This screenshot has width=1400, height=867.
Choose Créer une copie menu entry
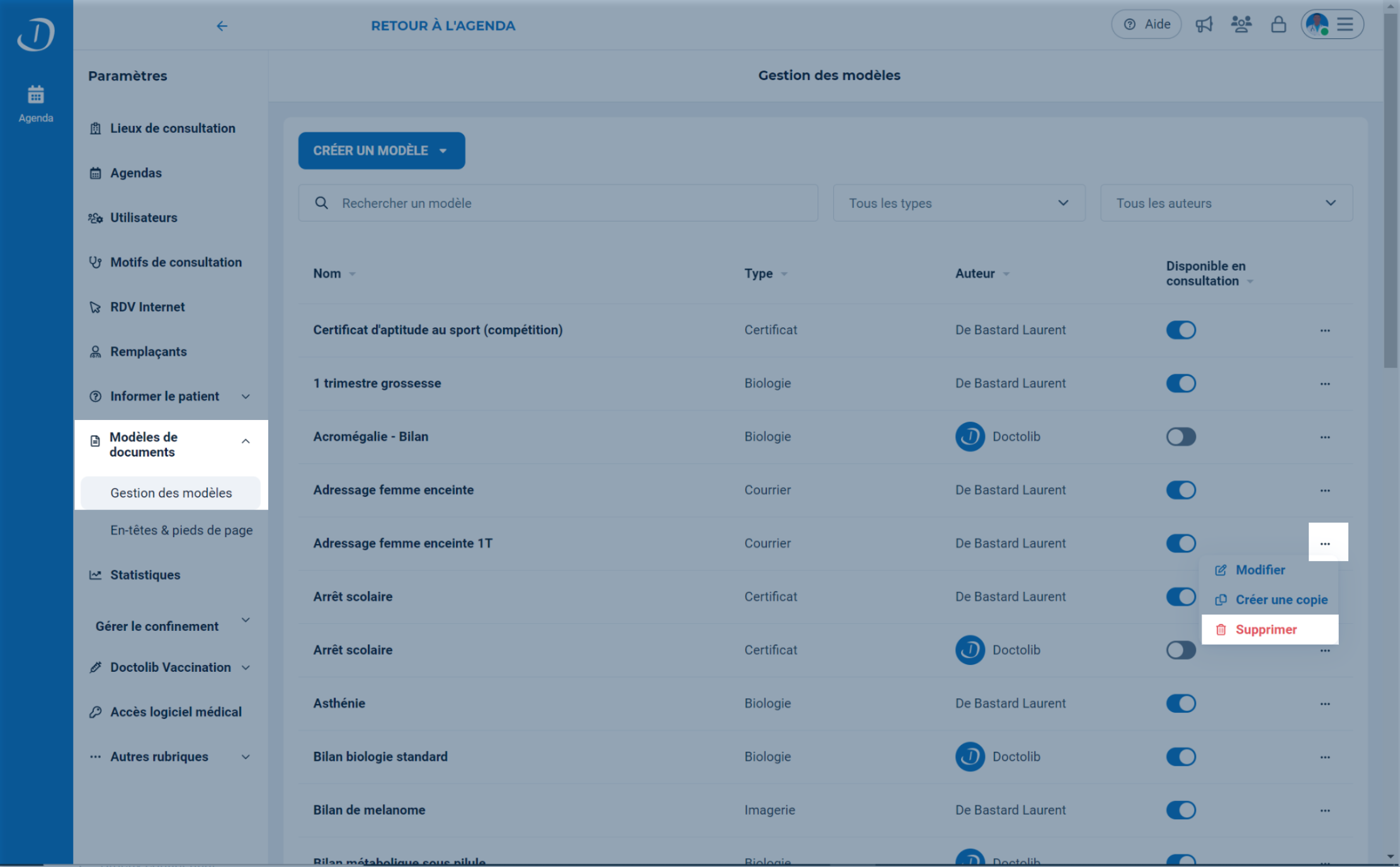[1280, 600]
